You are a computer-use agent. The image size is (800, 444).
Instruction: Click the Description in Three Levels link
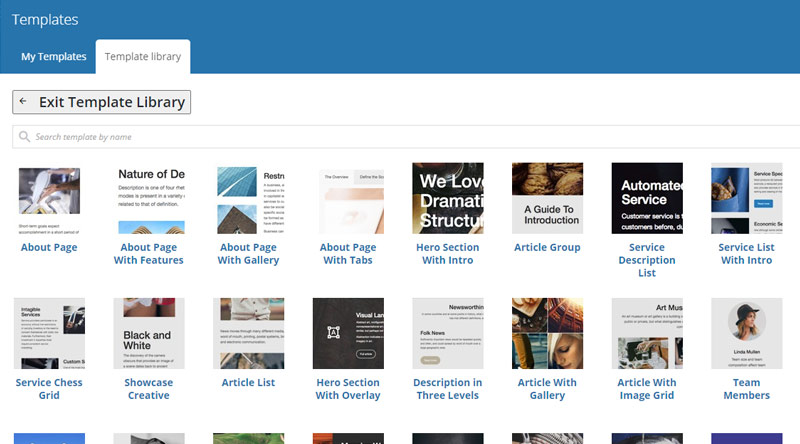[447, 389]
